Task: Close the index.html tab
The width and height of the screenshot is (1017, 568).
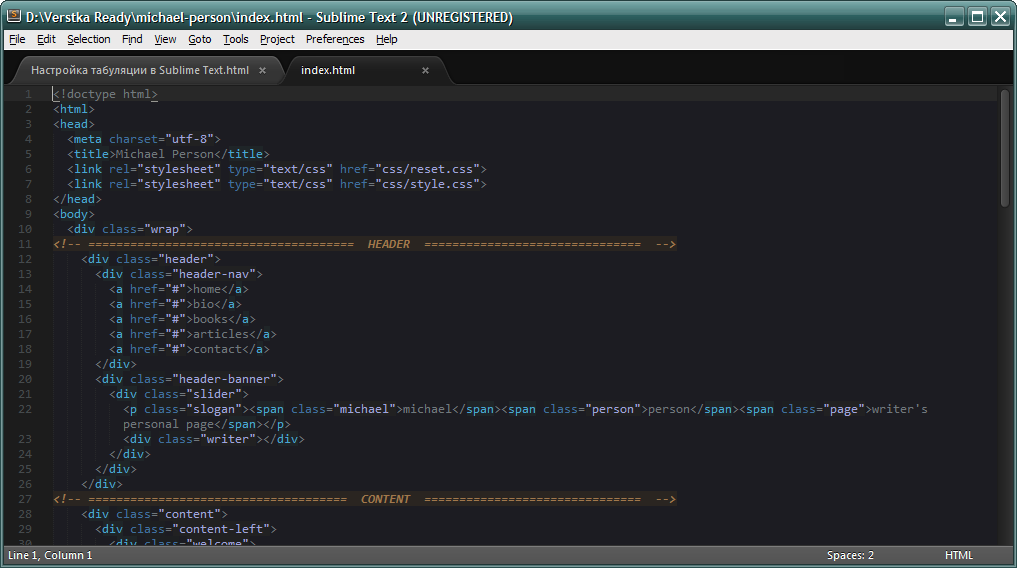Action: [425, 71]
